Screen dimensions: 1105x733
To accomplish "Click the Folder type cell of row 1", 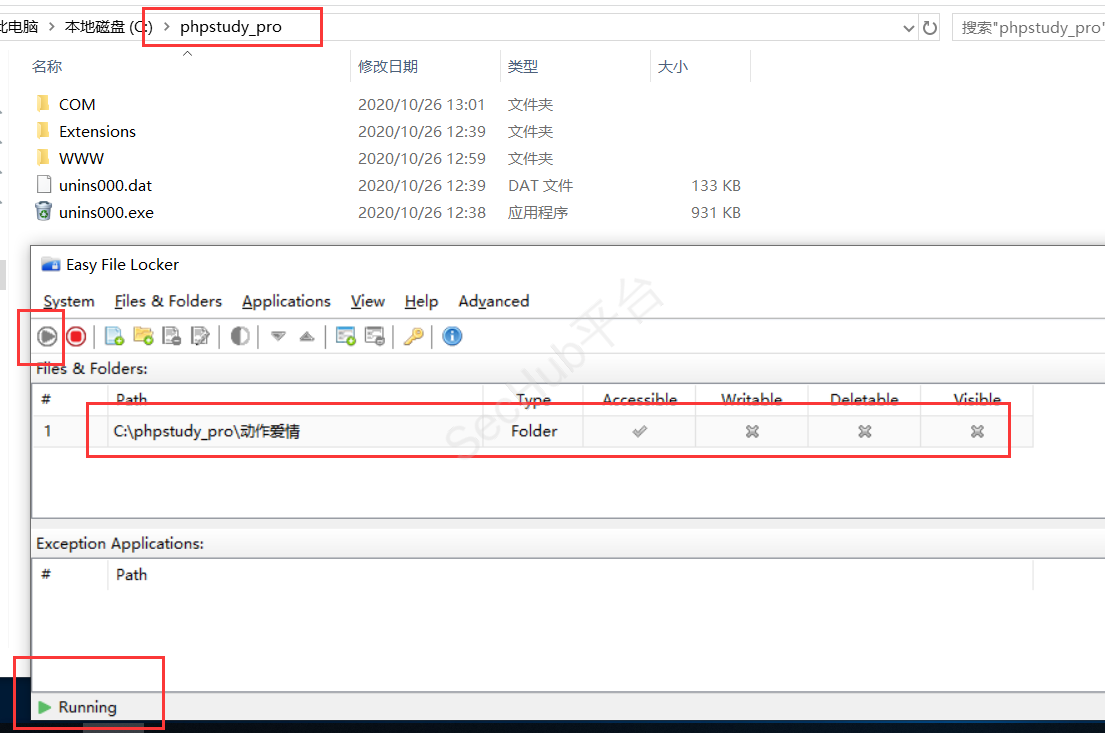I will point(534,431).
